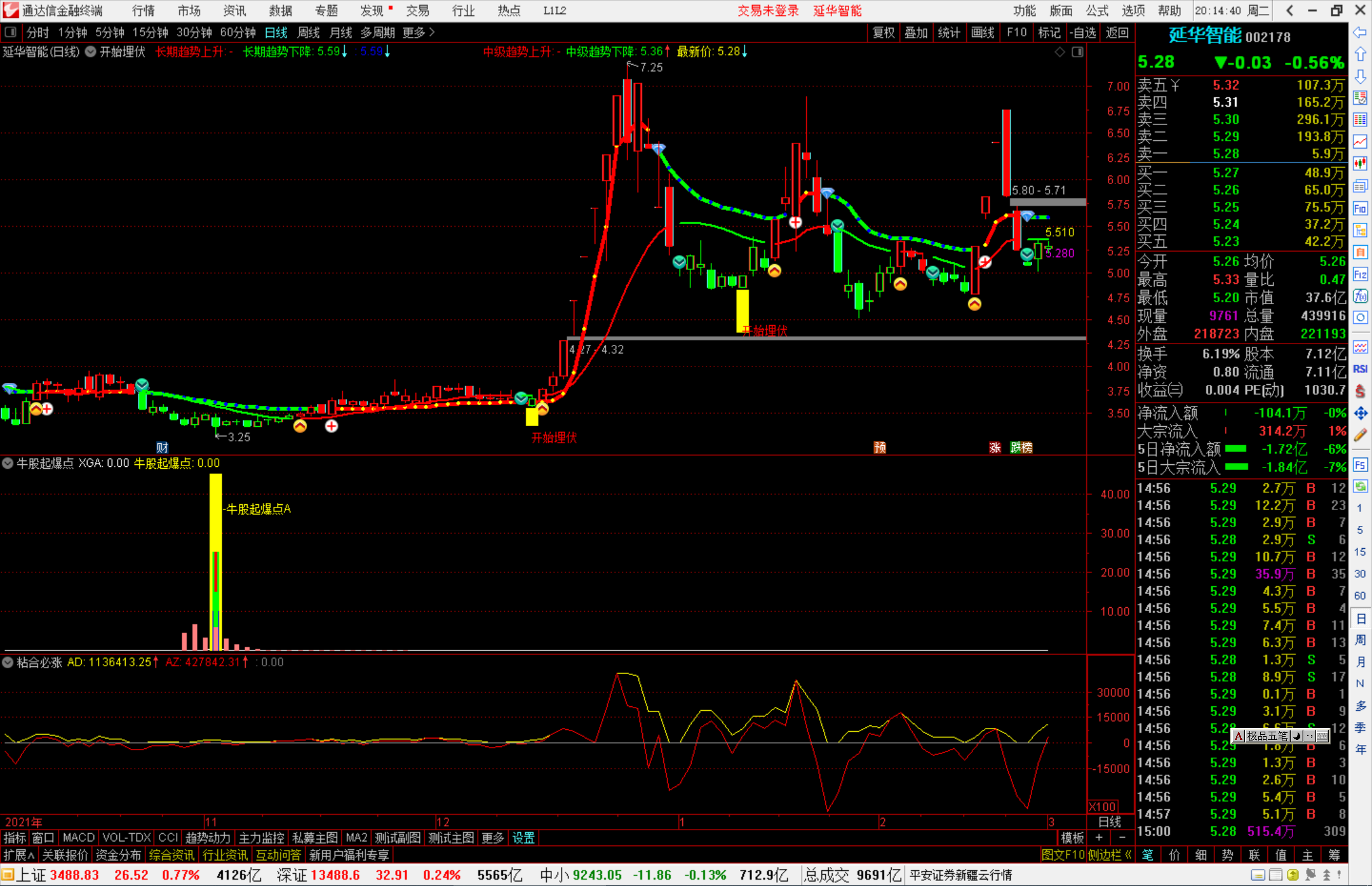Expand the 开始埋伏 main indicator dropdown
Image resolution: width=1372 pixels, height=886 pixels.
(x=91, y=51)
